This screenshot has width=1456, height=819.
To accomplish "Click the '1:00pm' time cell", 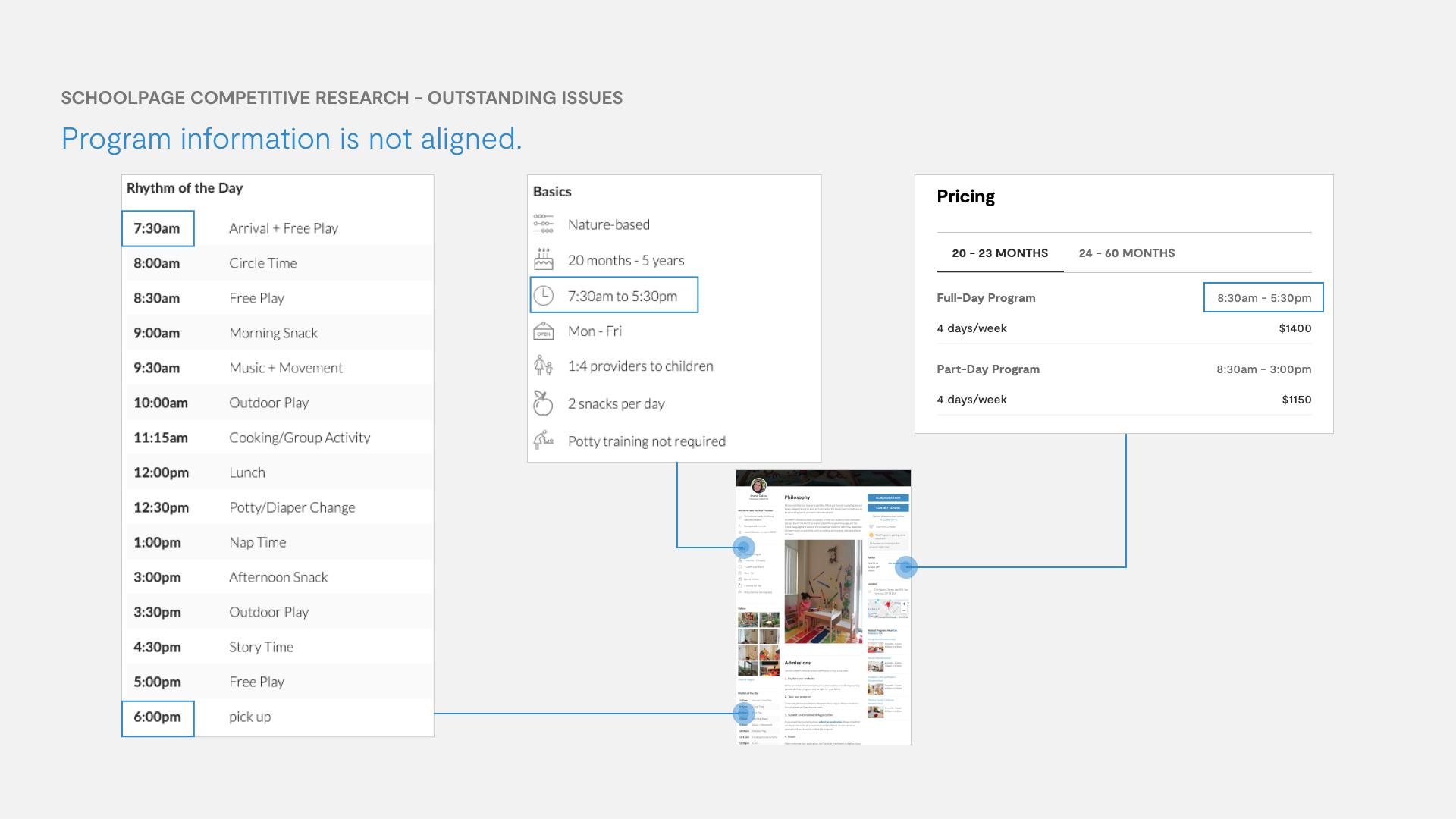I will coord(157,542).
